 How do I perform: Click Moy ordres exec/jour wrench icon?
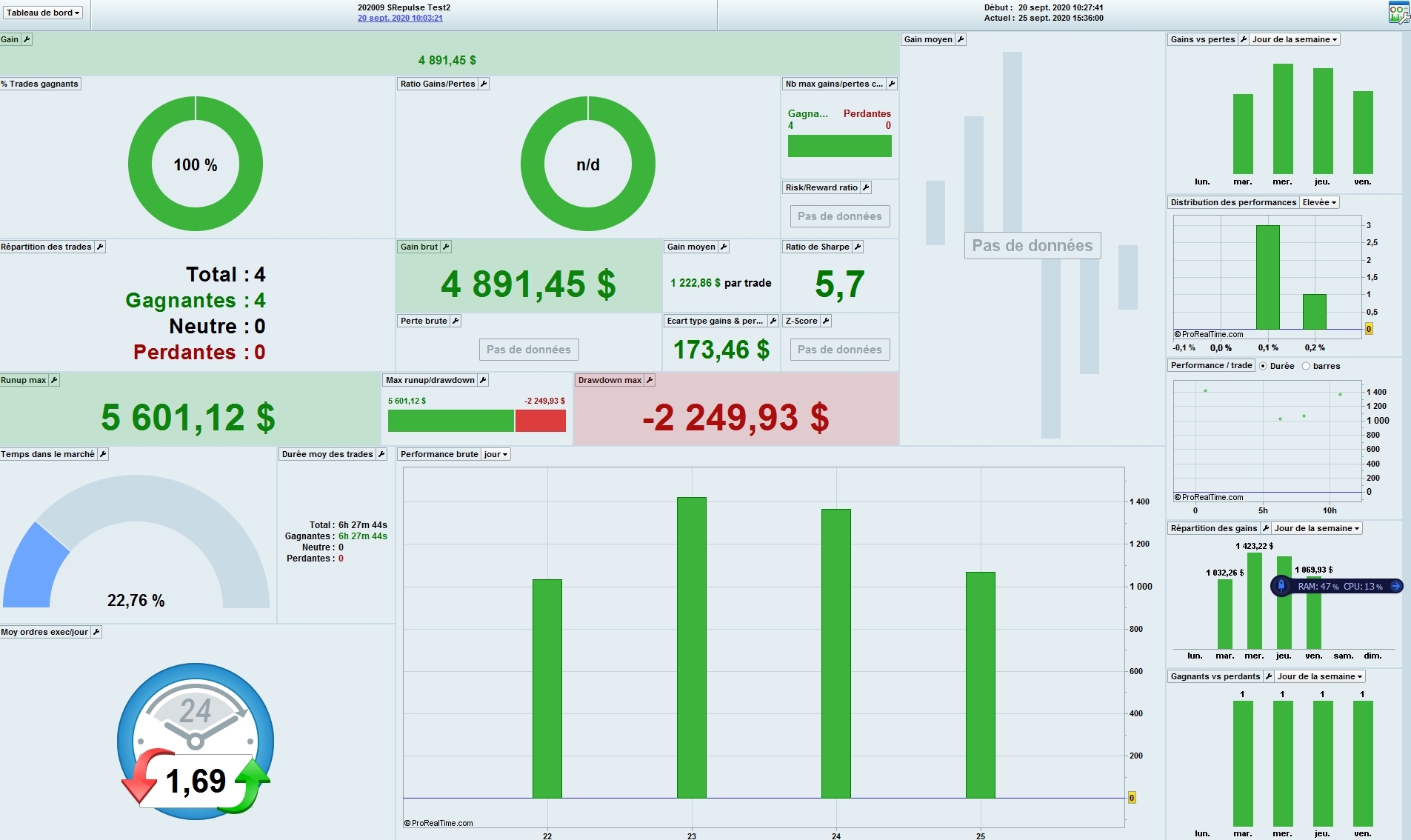(x=96, y=632)
